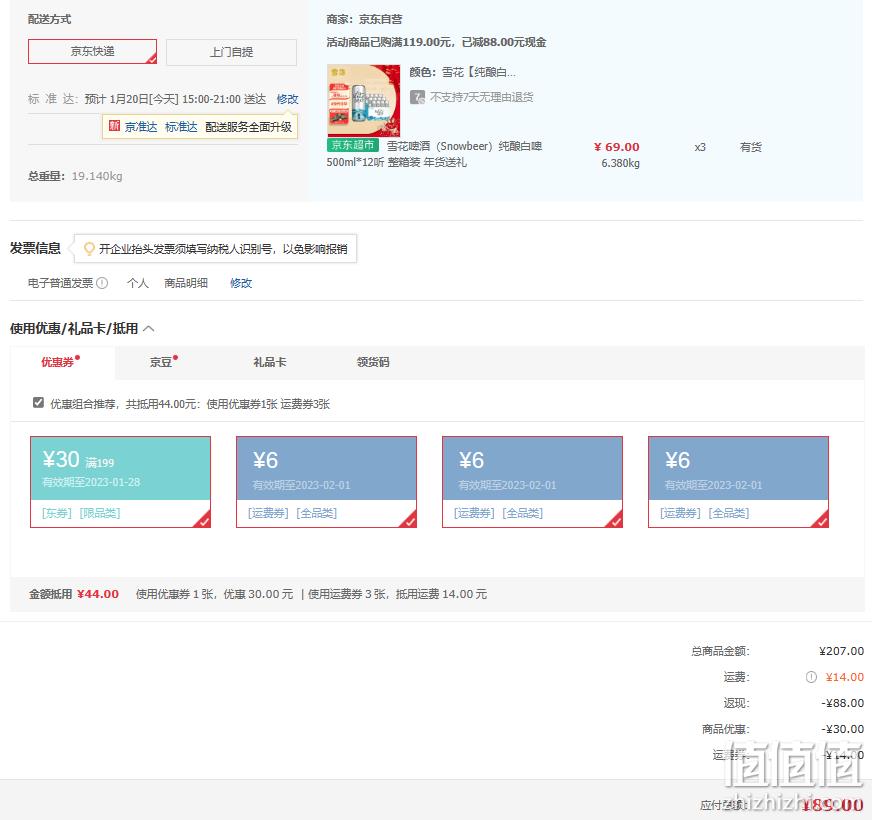Click 总重量 19.140kg text
Screen dimensions: 872x820
point(75,176)
